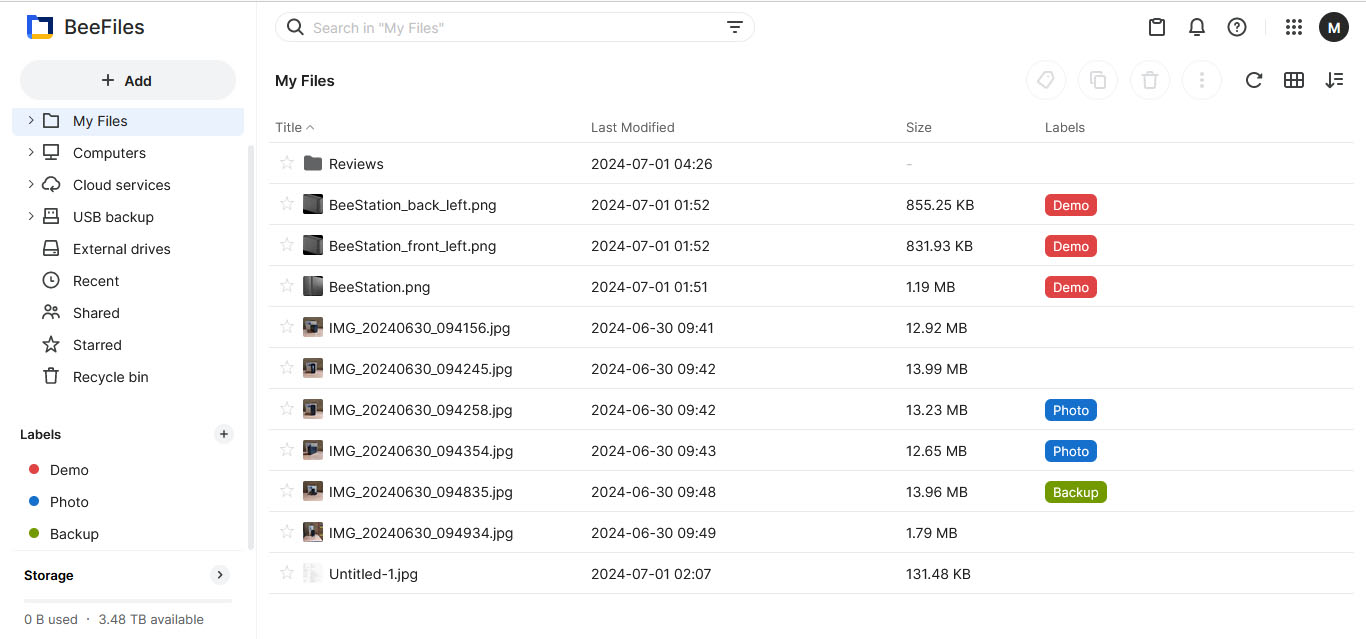This screenshot has width=1366, height=639.
Task: Open the notifications bell
Action: click(1197, 28)
